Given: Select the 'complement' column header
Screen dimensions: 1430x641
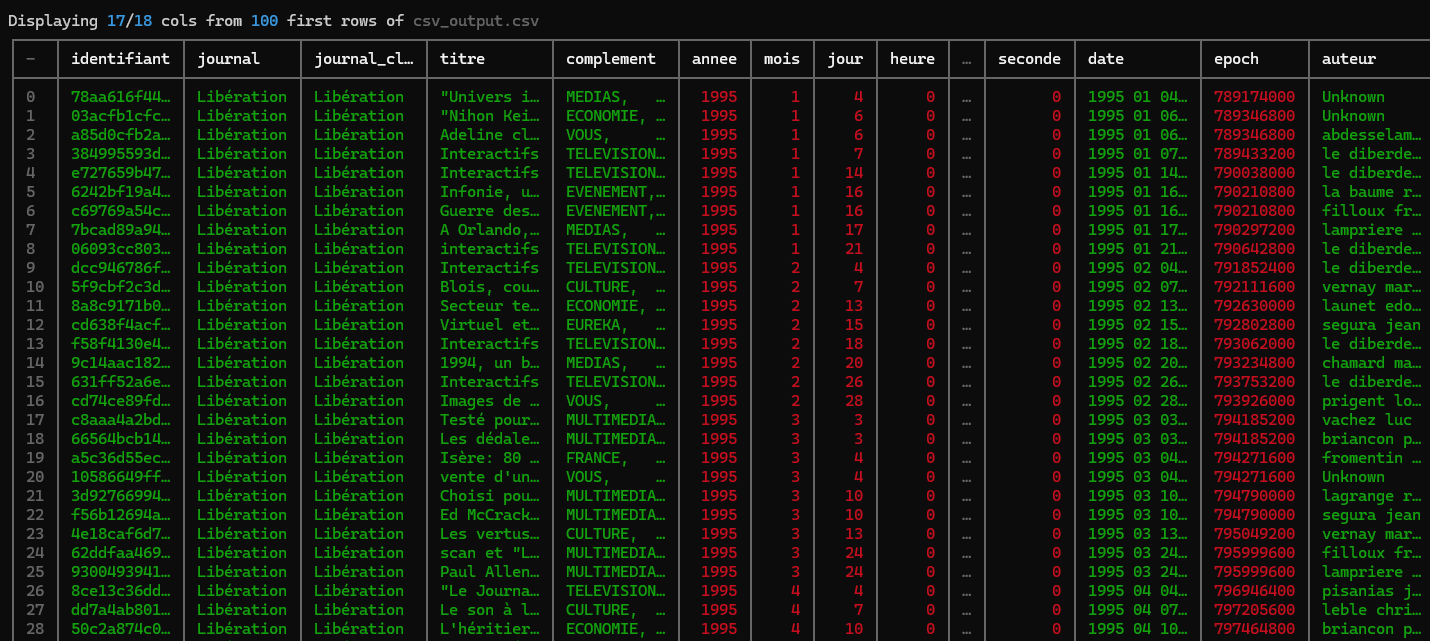Looking at the screenshot, I should [x=611, y=59].
